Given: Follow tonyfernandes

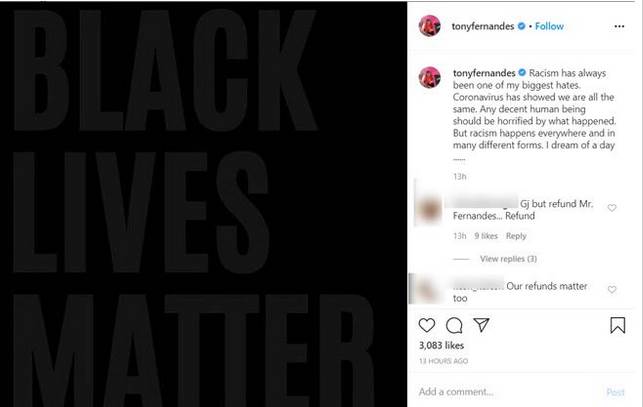Looking at the screenshot, I should tap(549, 26).
